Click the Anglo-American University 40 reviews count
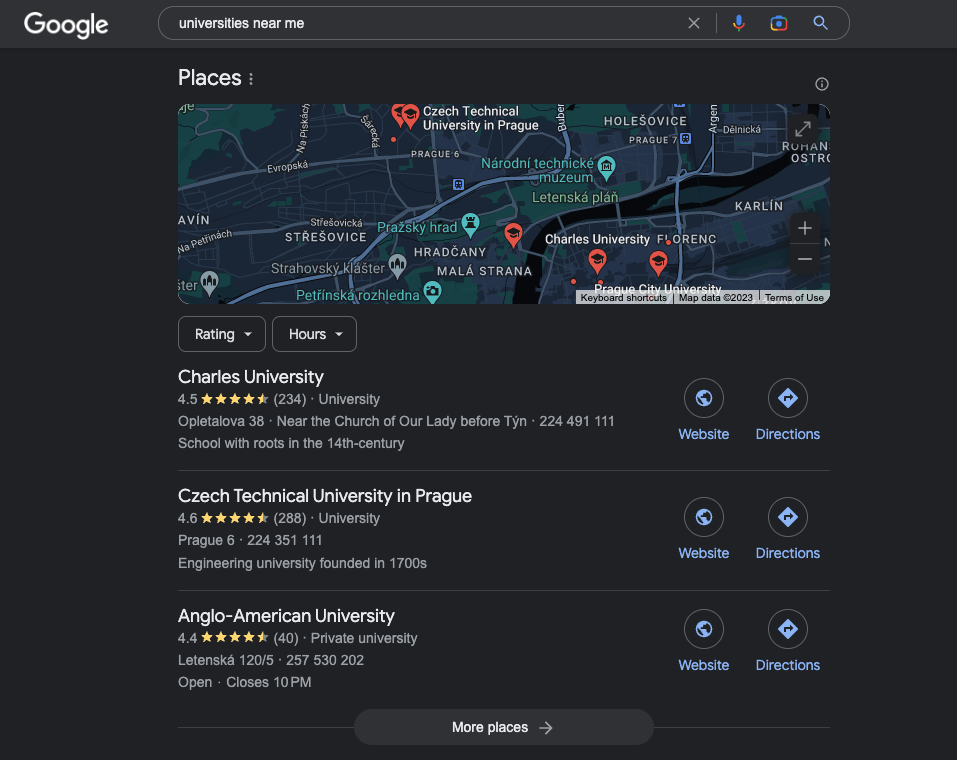This screenshot has height=760, width=957. click(x=286, y=638)
